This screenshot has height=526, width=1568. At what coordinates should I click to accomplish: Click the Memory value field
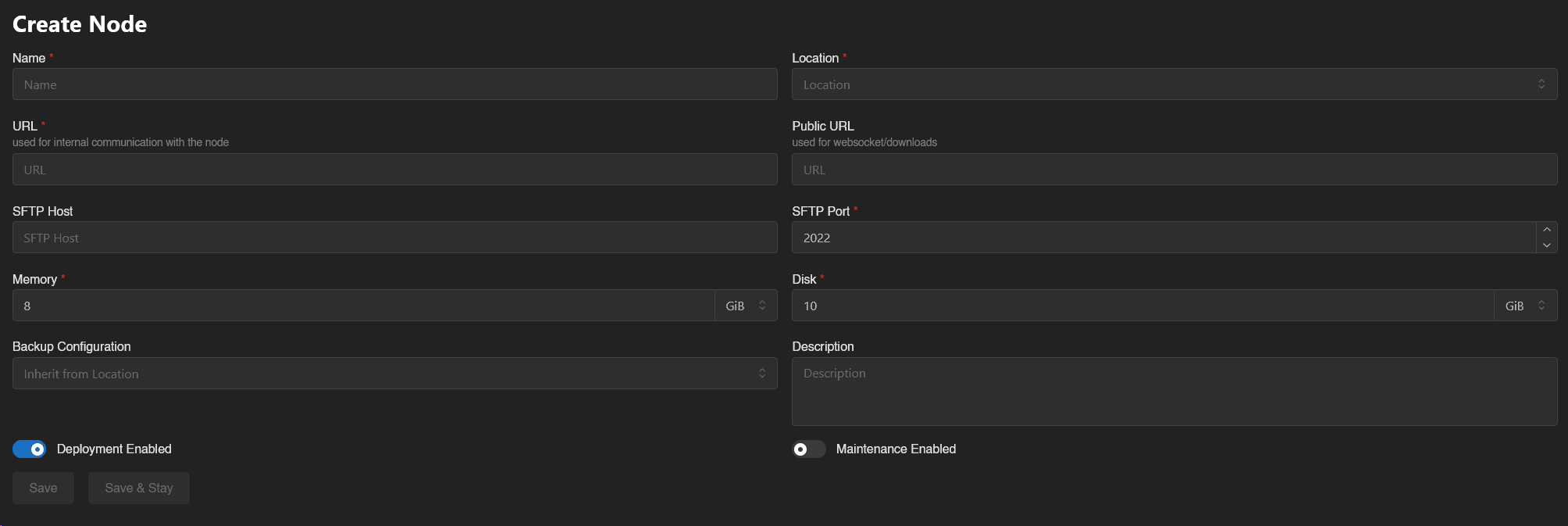[x=363, y=306]
